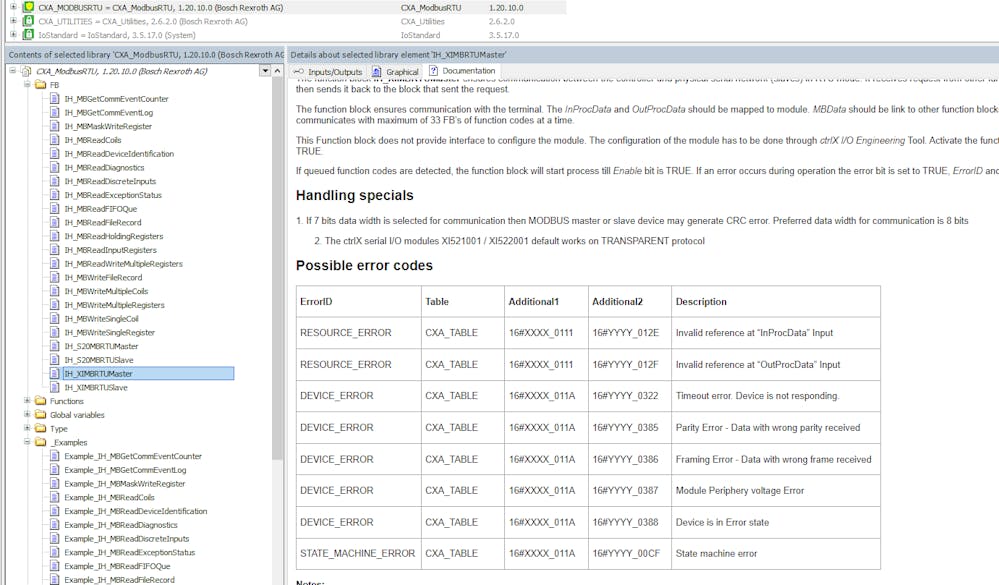Select IH_S20MBRTUMaster function block
999x585 pixels.
pyautogui.click(x=101, y=346)
